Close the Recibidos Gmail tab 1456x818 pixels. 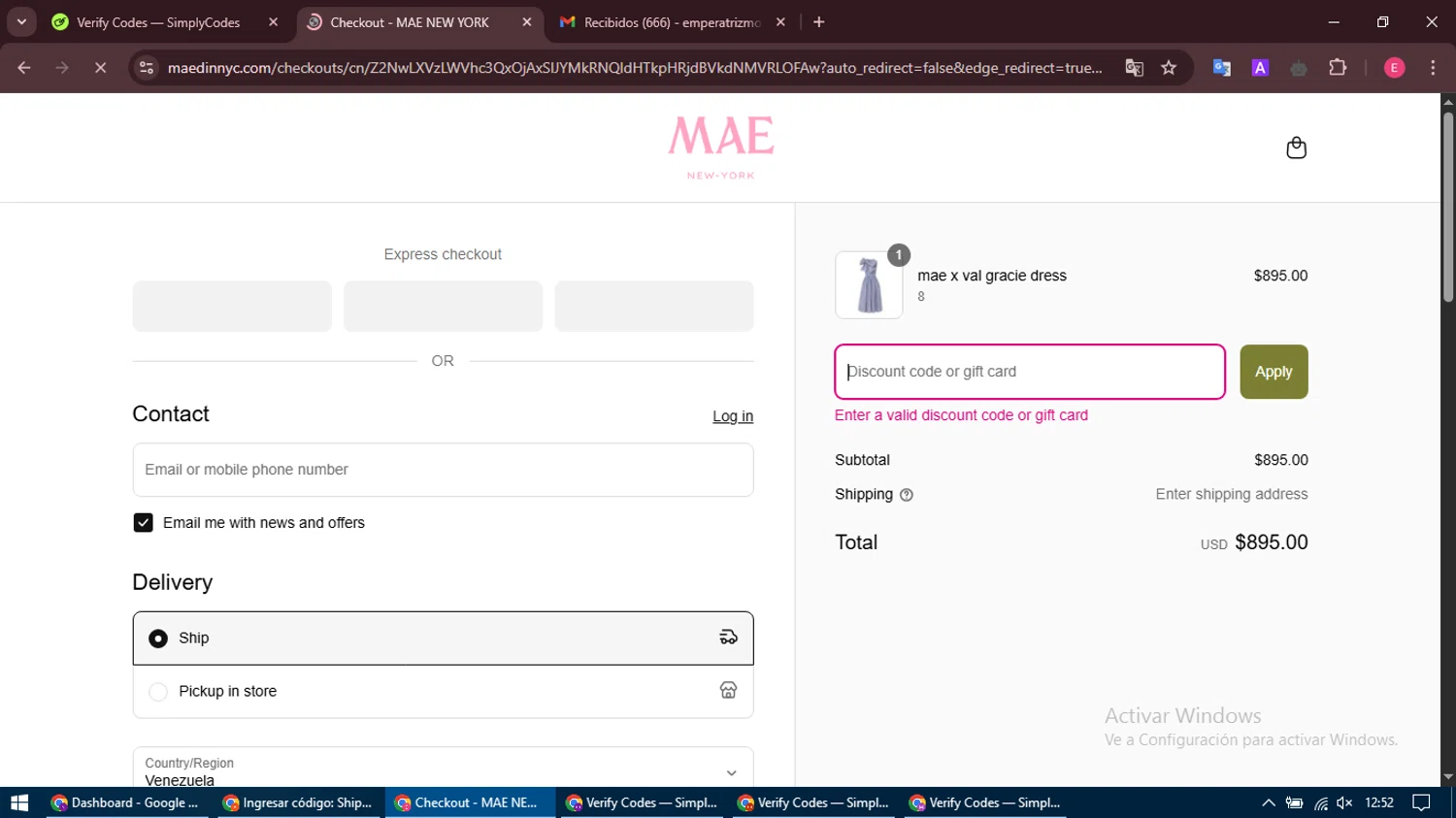780,21
